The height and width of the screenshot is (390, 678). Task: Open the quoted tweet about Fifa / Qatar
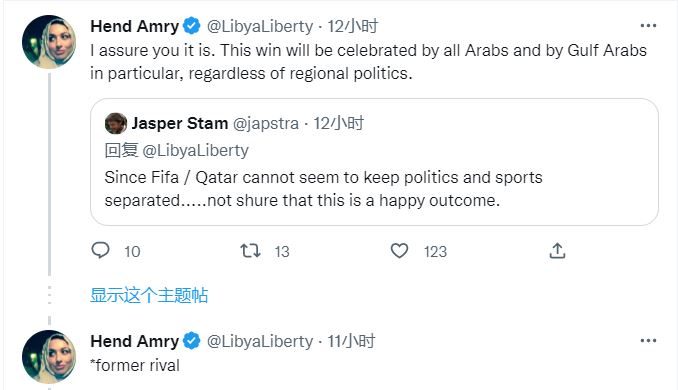tap(374, 162)
